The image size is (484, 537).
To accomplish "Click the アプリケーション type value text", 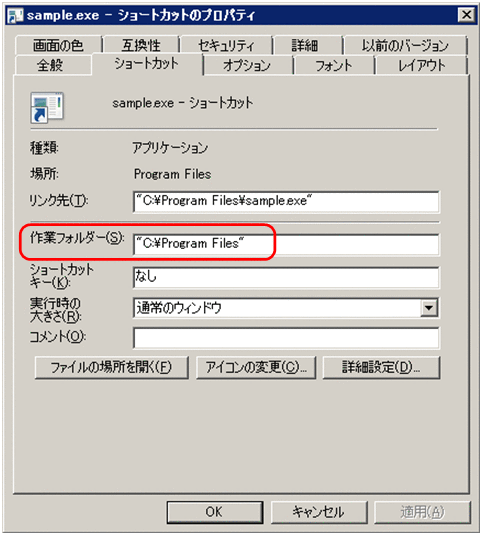I will 170,148.
